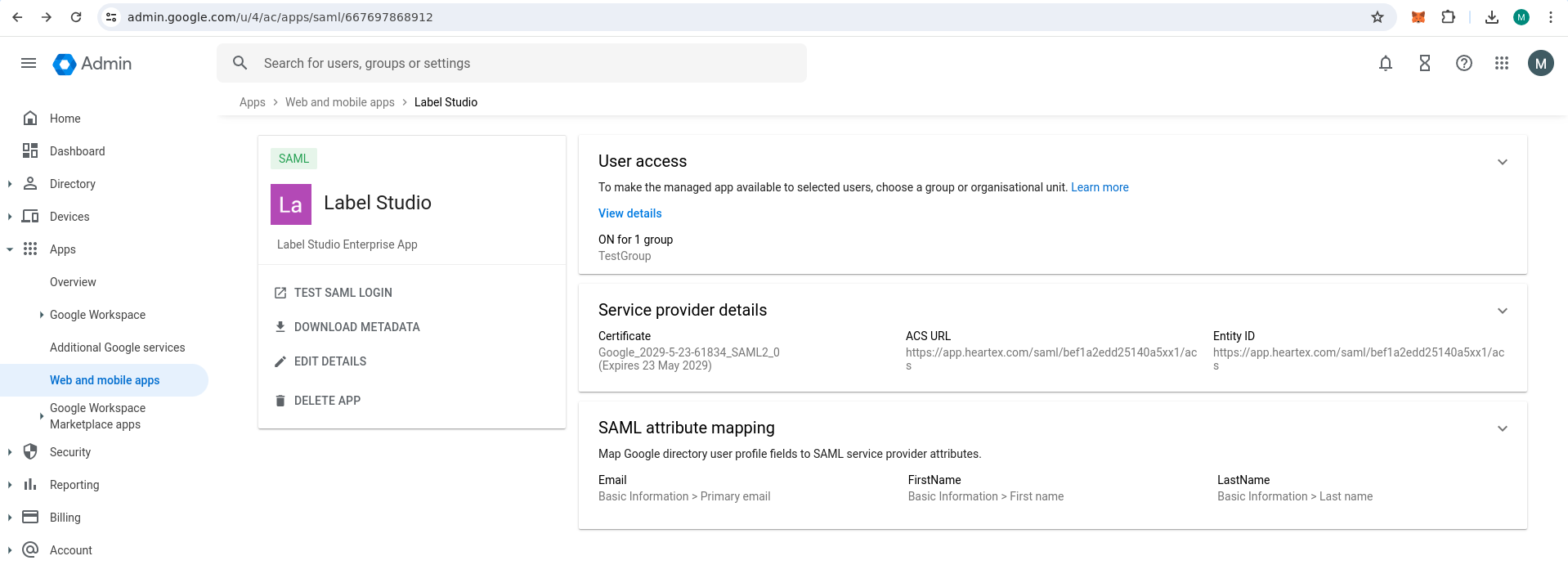Open the Security sidebar menu item
This screenshot has height=565, width=1568.
tap(70, 452)
